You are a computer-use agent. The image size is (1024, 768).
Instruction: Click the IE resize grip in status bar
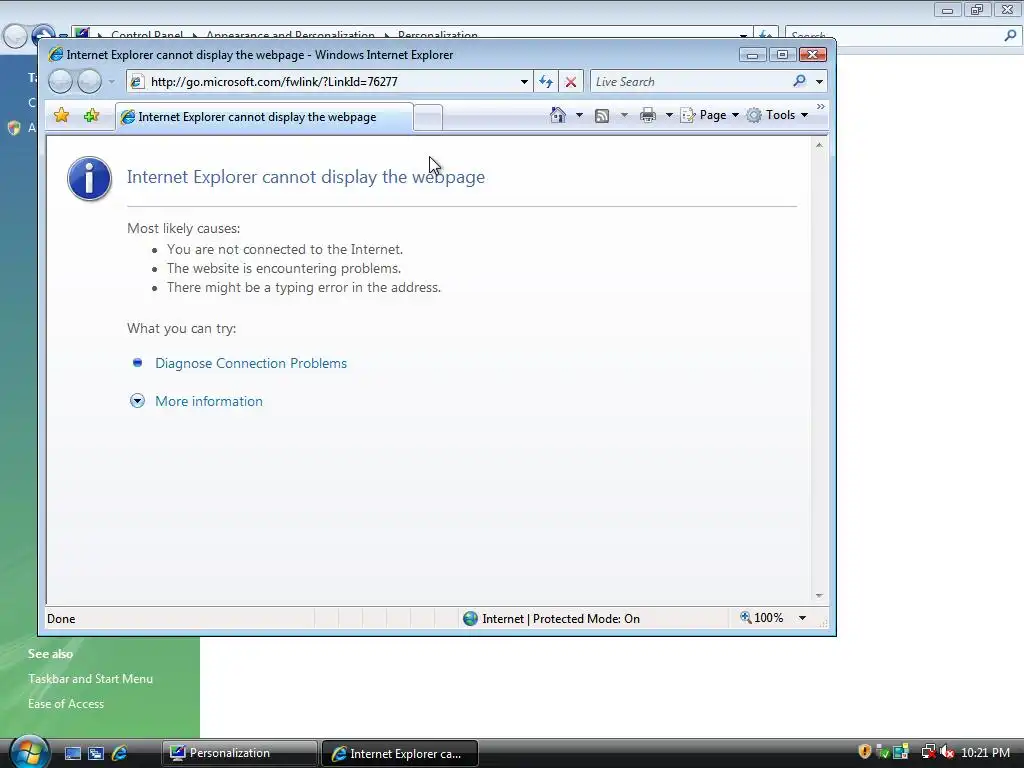coord(824,624)
